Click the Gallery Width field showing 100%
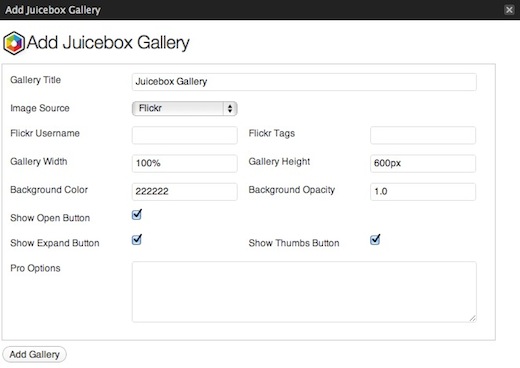 click(184, 163)
